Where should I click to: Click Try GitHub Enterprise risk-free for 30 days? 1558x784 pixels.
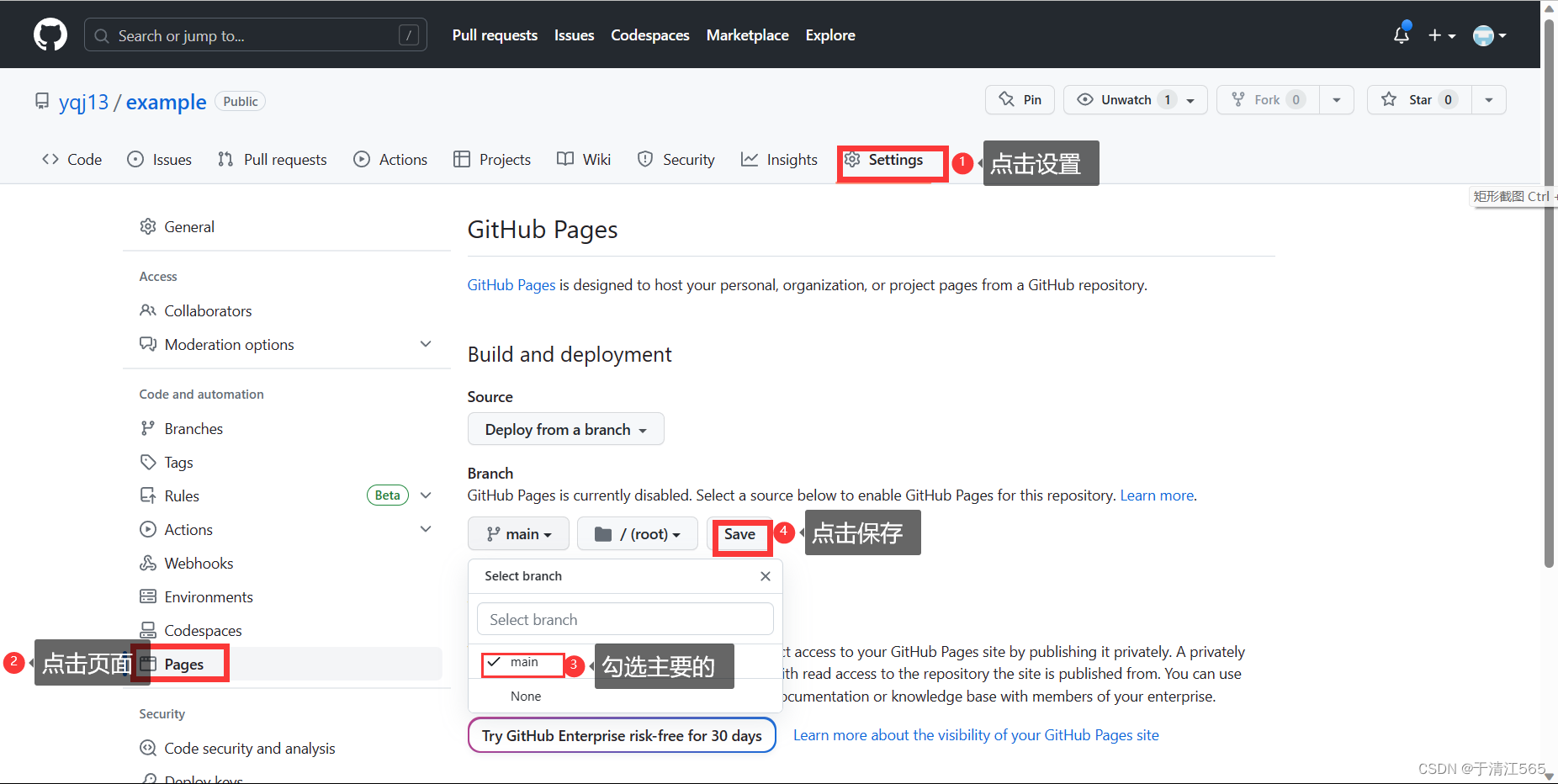point(622,735)
